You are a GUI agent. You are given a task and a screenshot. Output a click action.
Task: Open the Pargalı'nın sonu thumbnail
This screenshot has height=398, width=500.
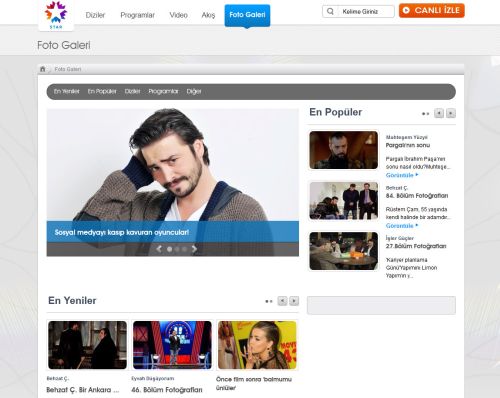point(344,150)
